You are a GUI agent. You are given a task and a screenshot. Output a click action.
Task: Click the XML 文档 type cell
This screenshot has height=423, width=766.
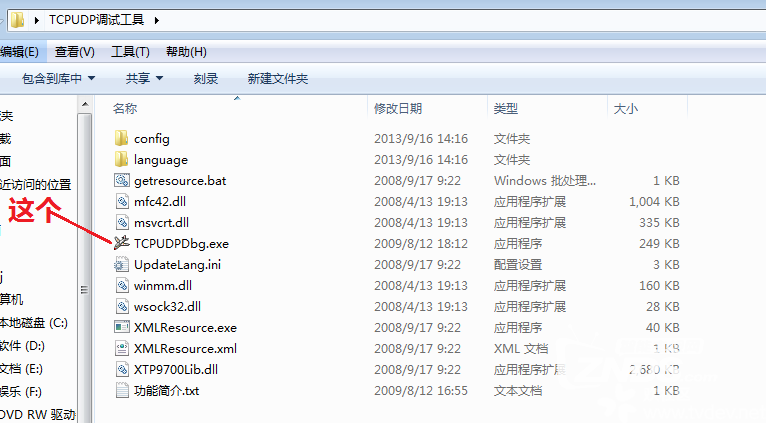pyautogui.click(x=521, y=349)
